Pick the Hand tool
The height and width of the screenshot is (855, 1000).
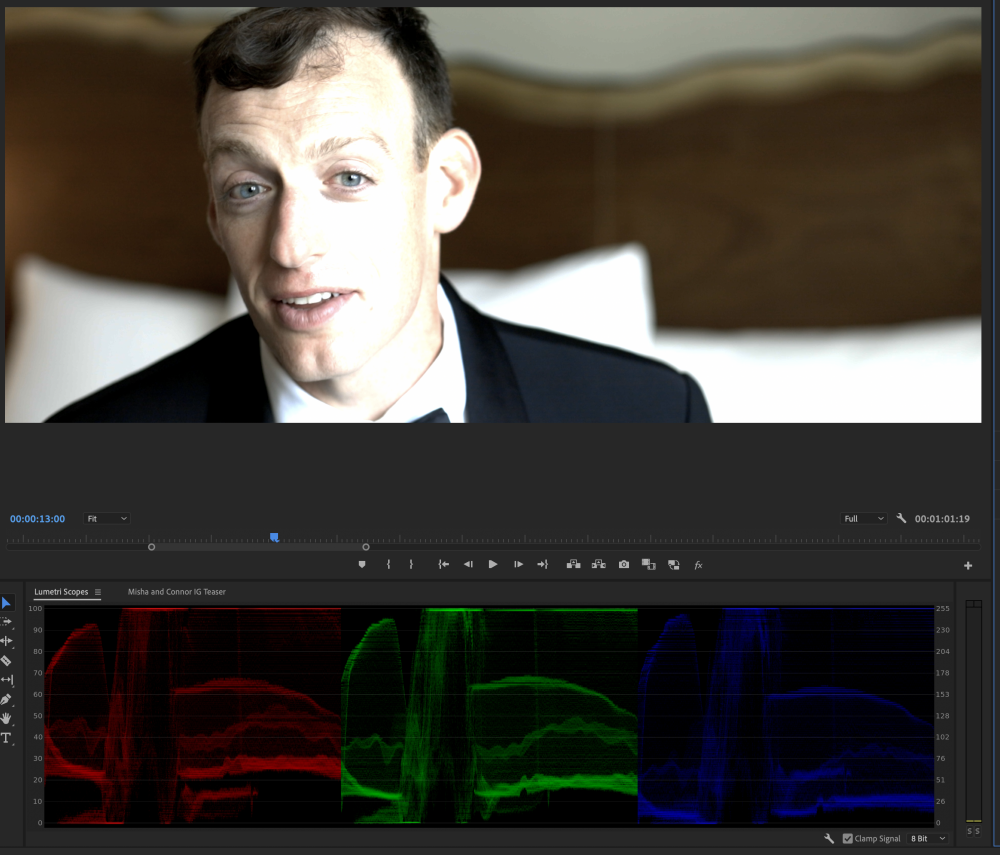click(6, 718)
